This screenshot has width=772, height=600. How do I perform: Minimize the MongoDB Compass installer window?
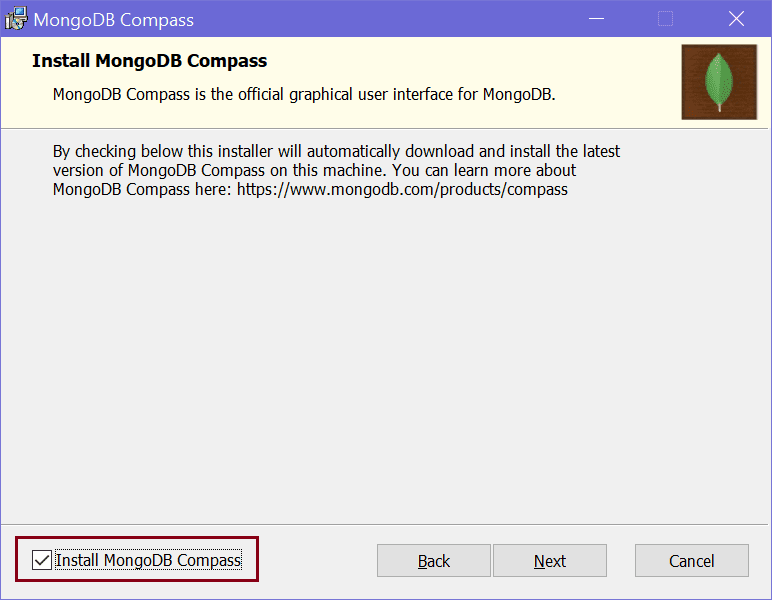597,19
